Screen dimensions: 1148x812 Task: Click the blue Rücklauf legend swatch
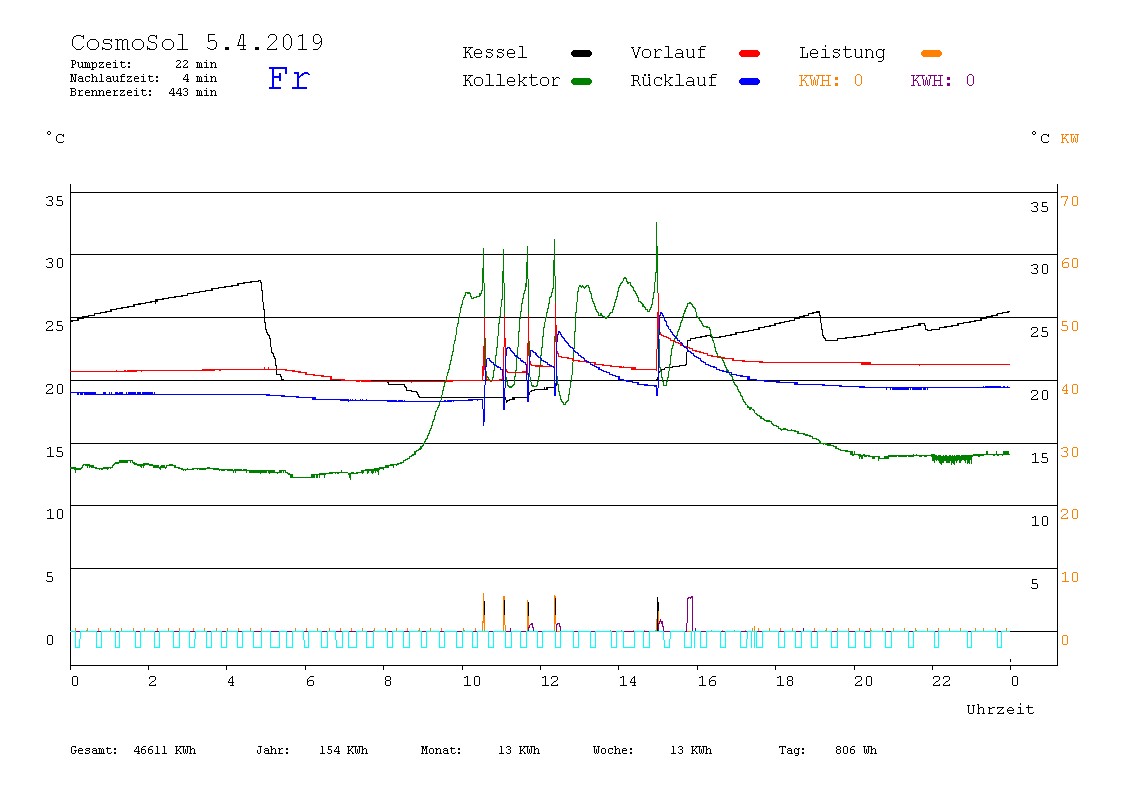click(x=750, y=81)
